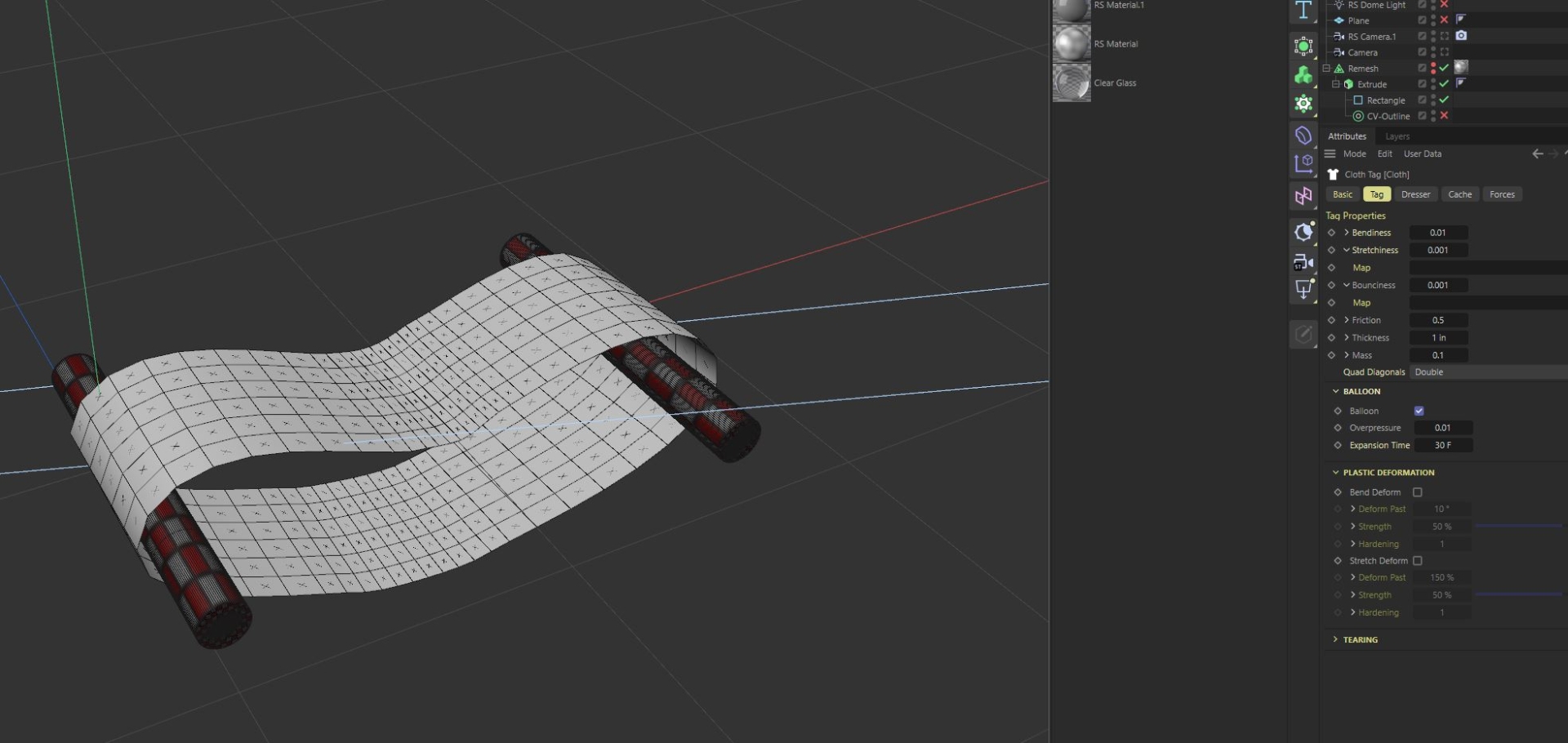Image resolution: width=1568 pixels, height=743 pixels.
Task: Toggle the red X to enable CV-Outline
Action: click(x=1444, y=116)
